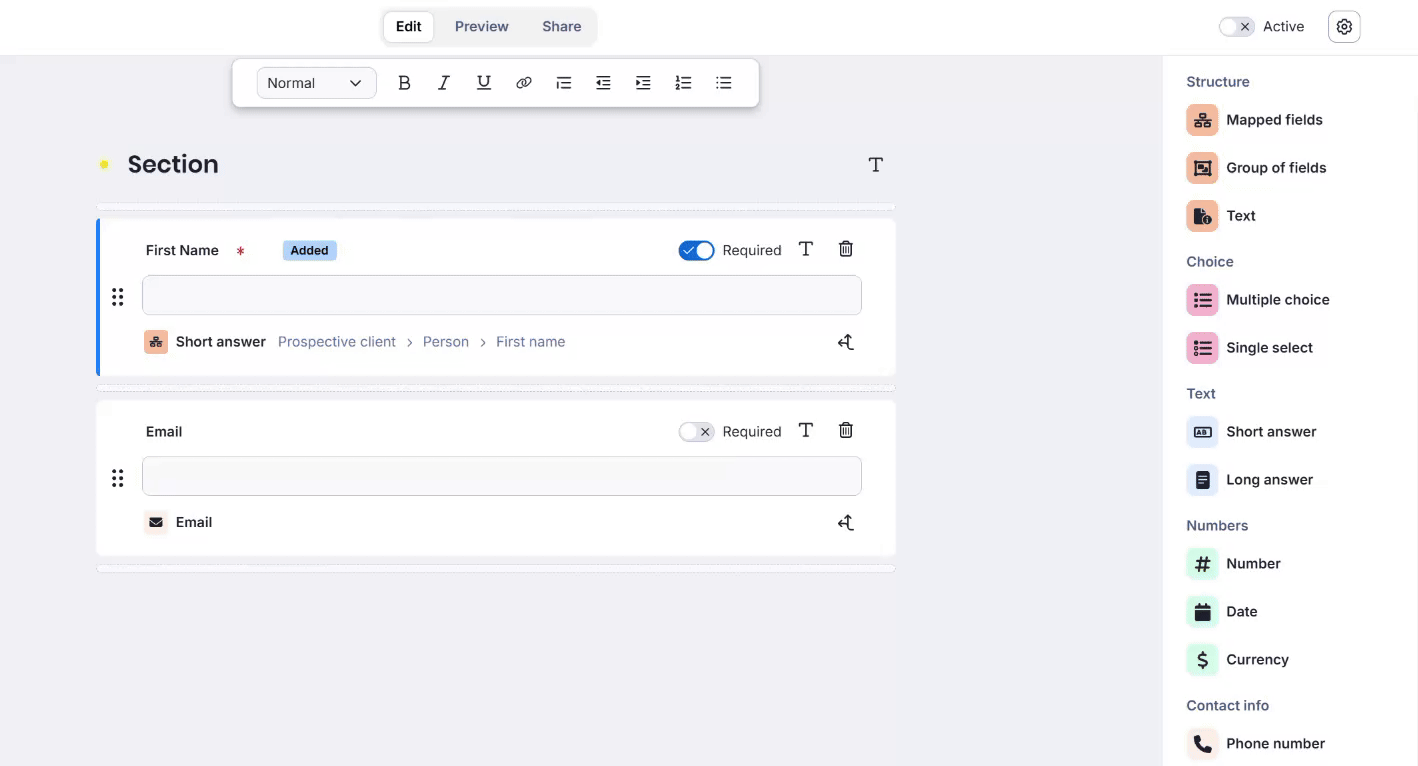
Task: Decrease indent using the outdent icon
Action: [x=603, y=83]
